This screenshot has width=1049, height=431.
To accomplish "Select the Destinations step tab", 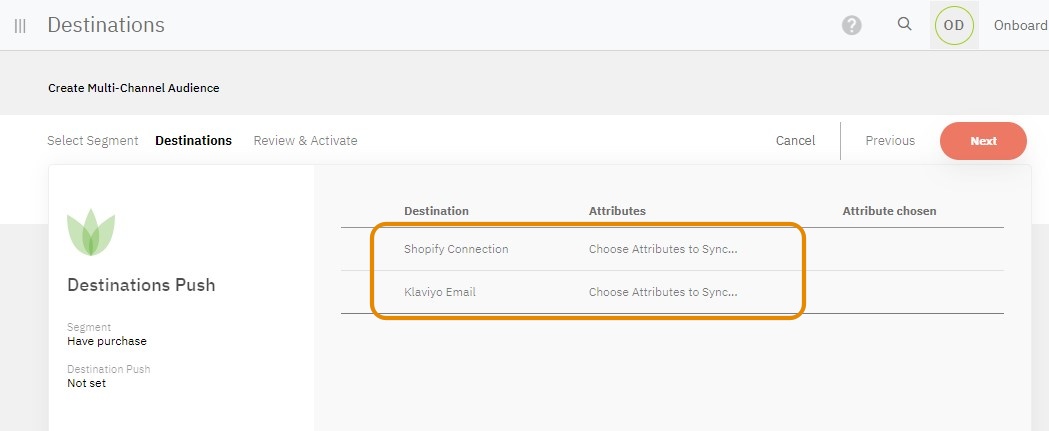I will pos(193,141).
